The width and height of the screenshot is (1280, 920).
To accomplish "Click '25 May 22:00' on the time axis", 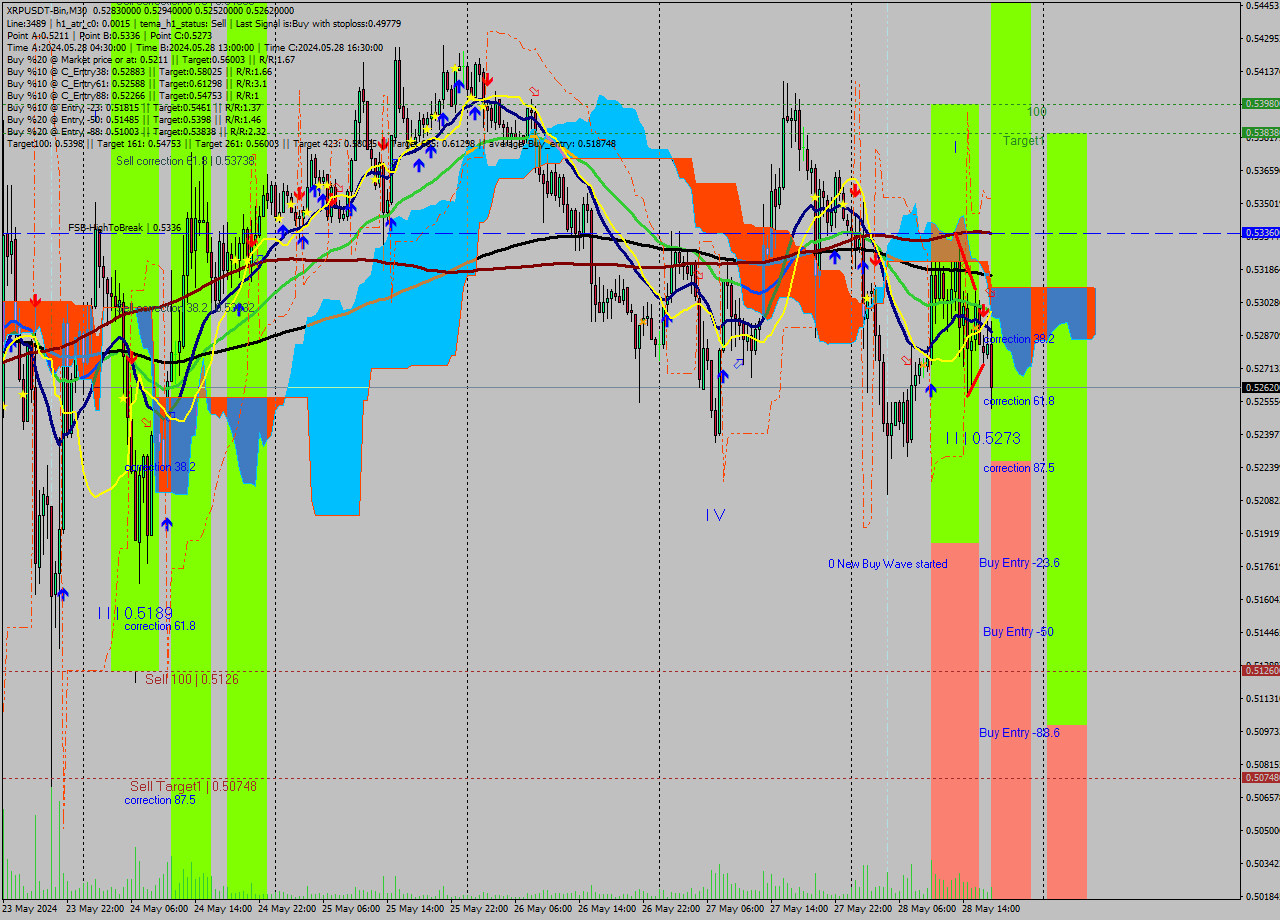I will 480,909.
